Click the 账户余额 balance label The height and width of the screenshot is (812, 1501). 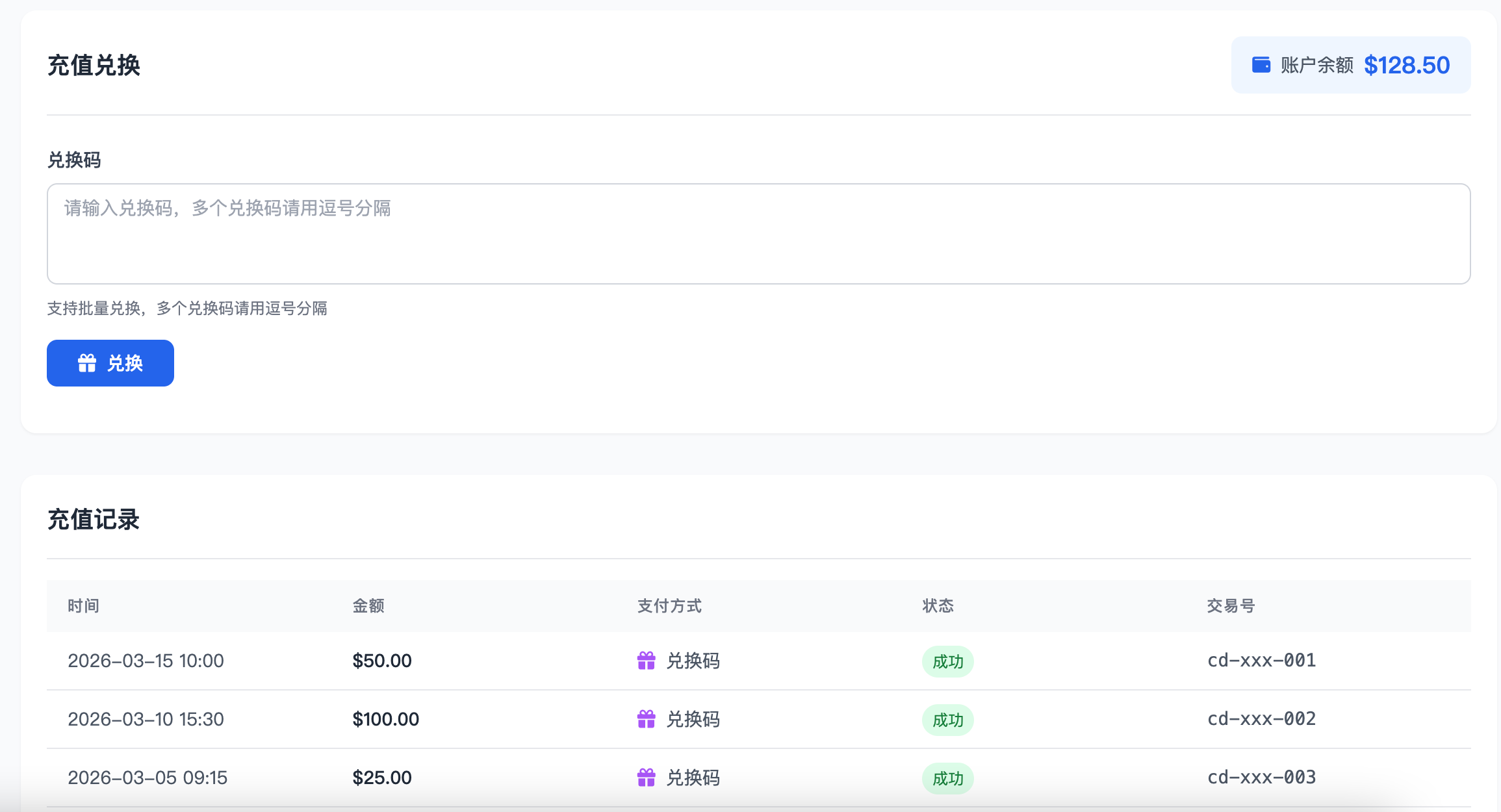[x=1317, y=65]
